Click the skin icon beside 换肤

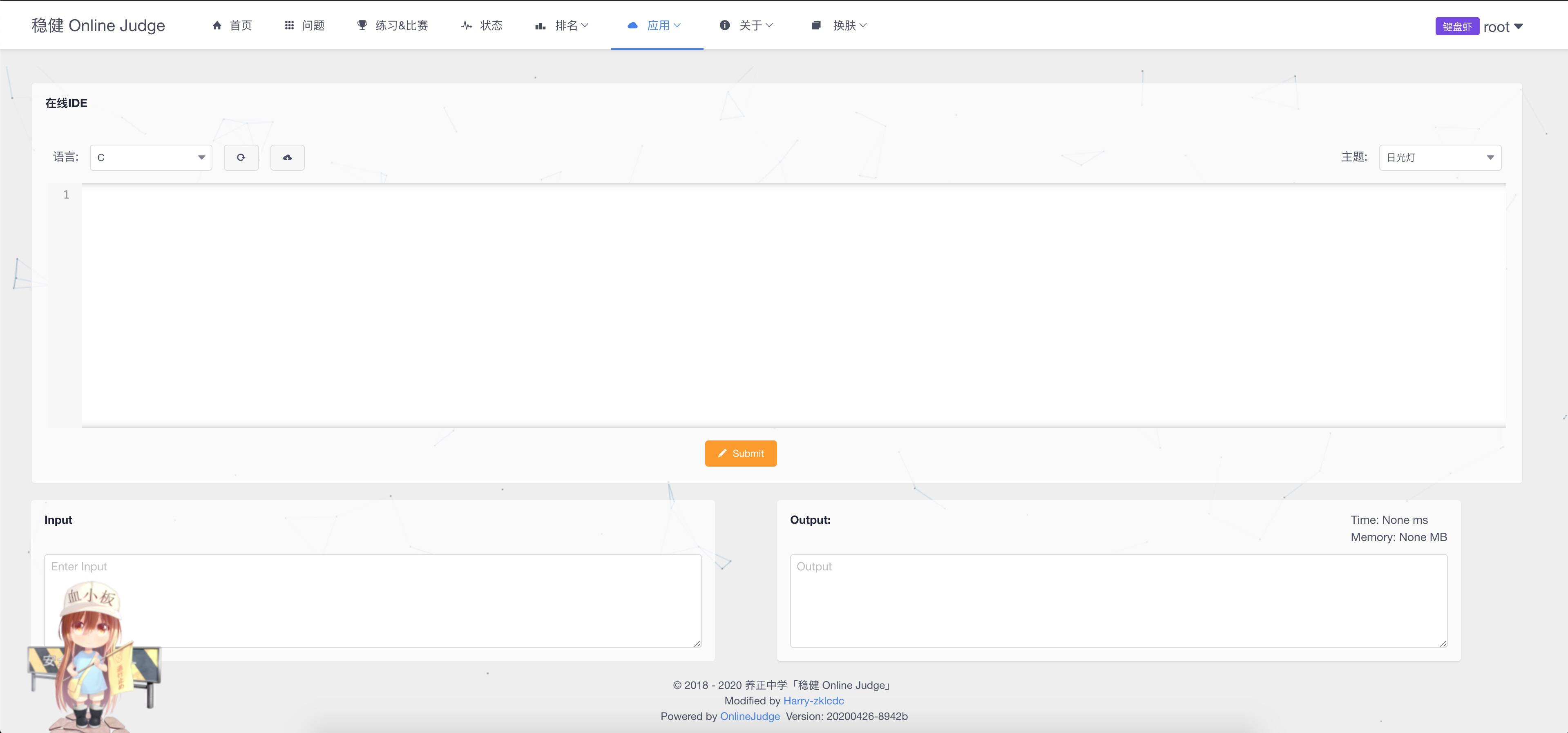pos(816,26)
